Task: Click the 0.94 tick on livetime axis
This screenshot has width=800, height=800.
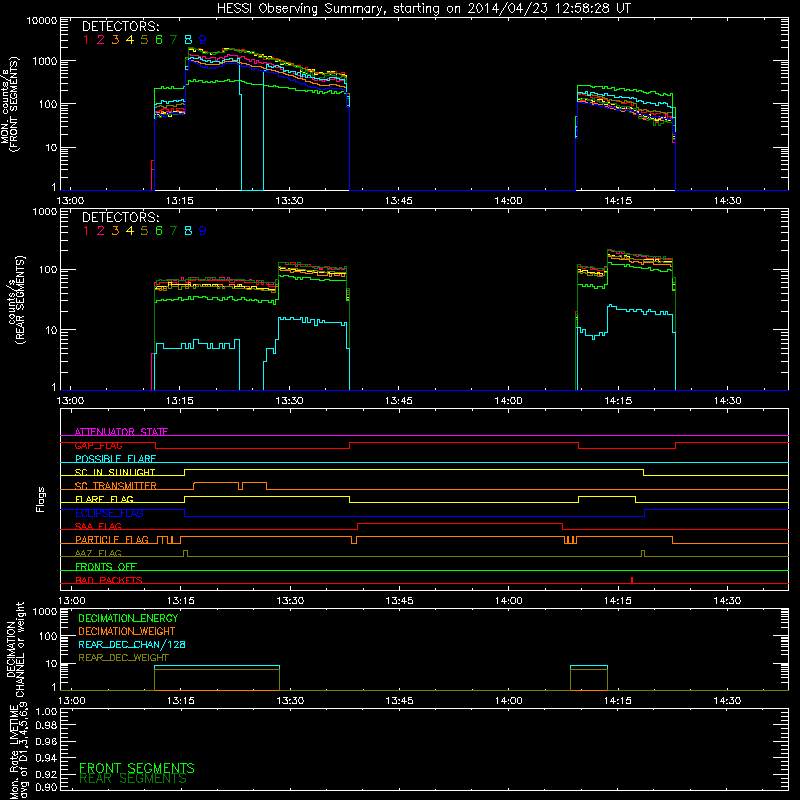Action: [46, 757]
